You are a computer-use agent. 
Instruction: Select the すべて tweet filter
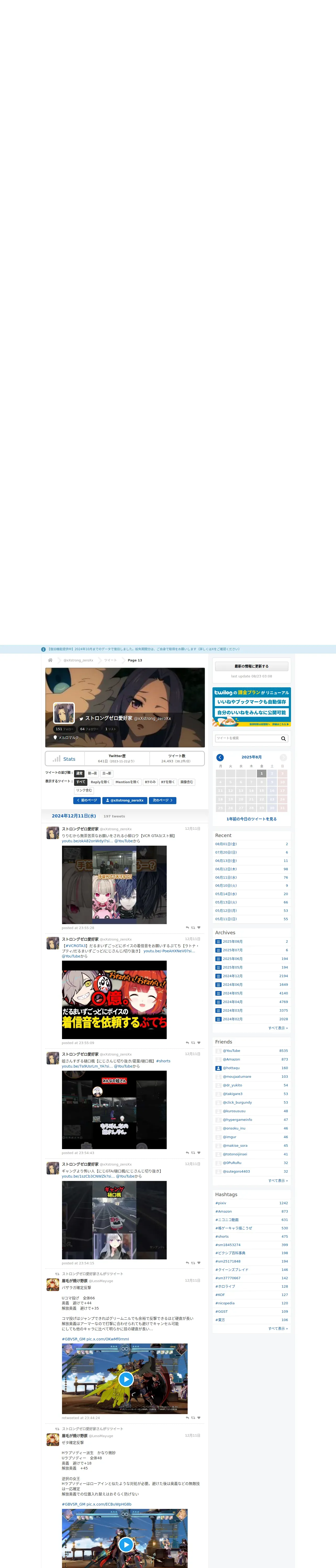(81, 782)
